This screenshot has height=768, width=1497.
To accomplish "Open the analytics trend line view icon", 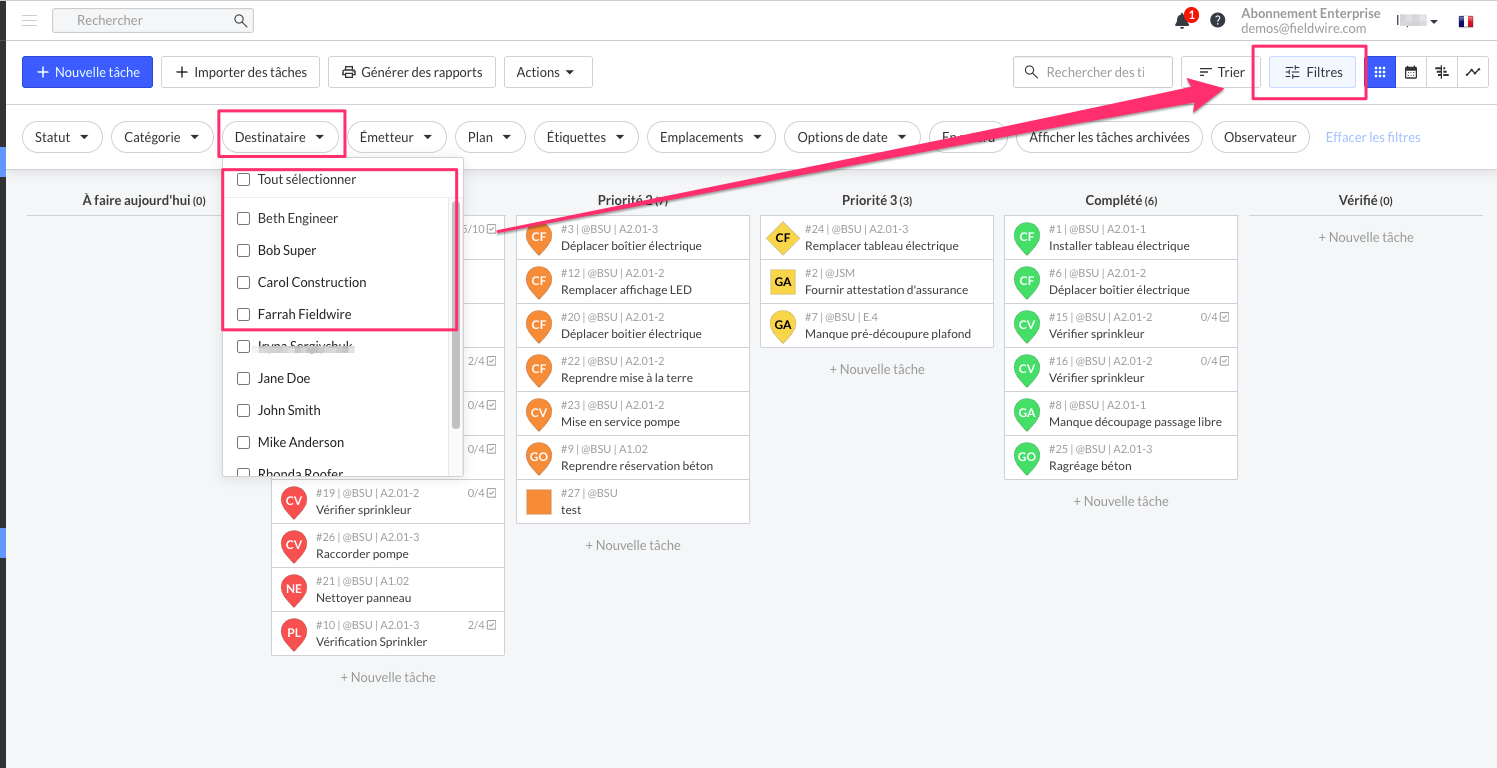I will click(x=1472, y=72).
